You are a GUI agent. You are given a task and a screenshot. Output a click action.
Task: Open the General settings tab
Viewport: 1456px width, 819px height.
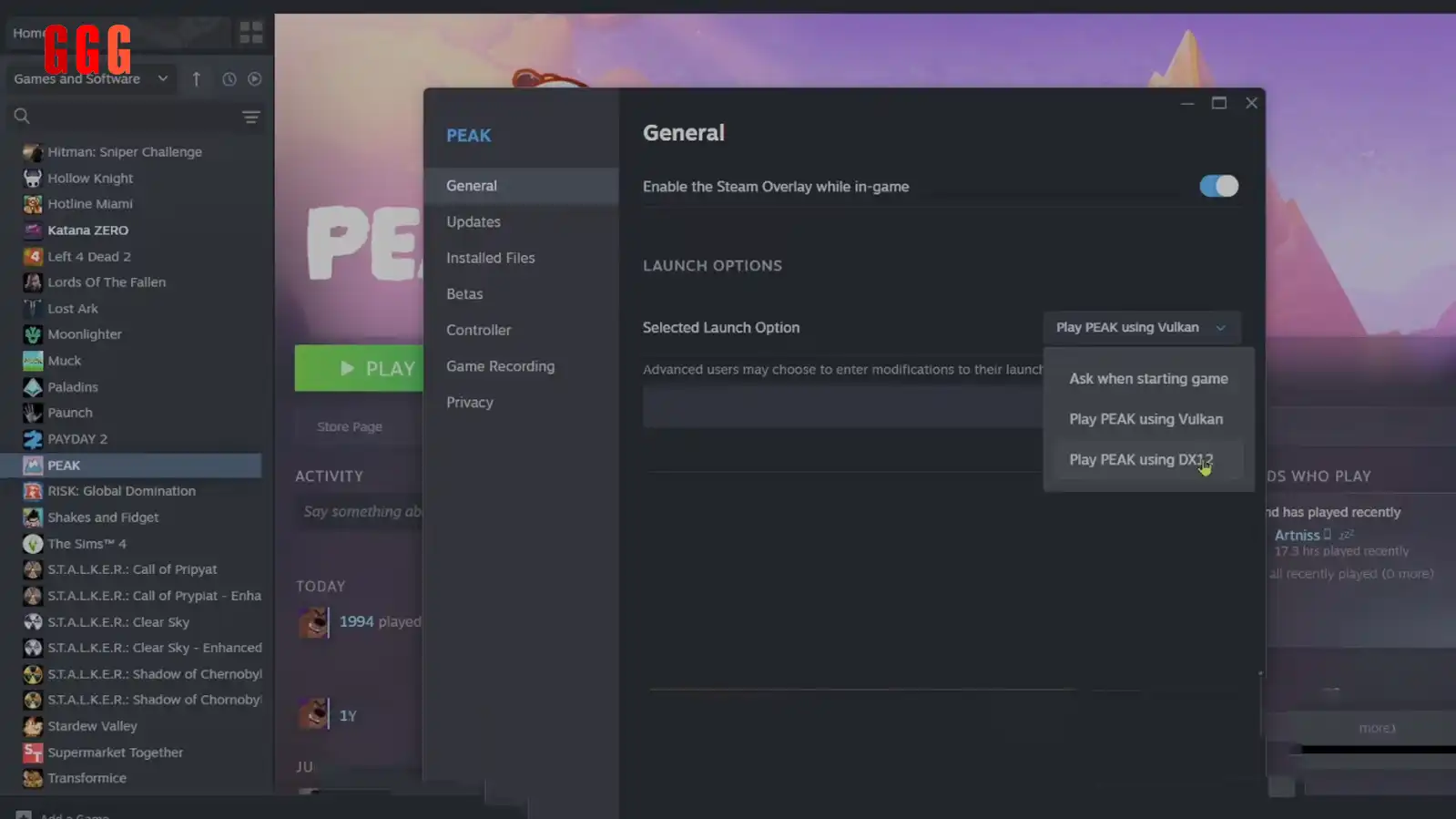[x=521, y=186]
